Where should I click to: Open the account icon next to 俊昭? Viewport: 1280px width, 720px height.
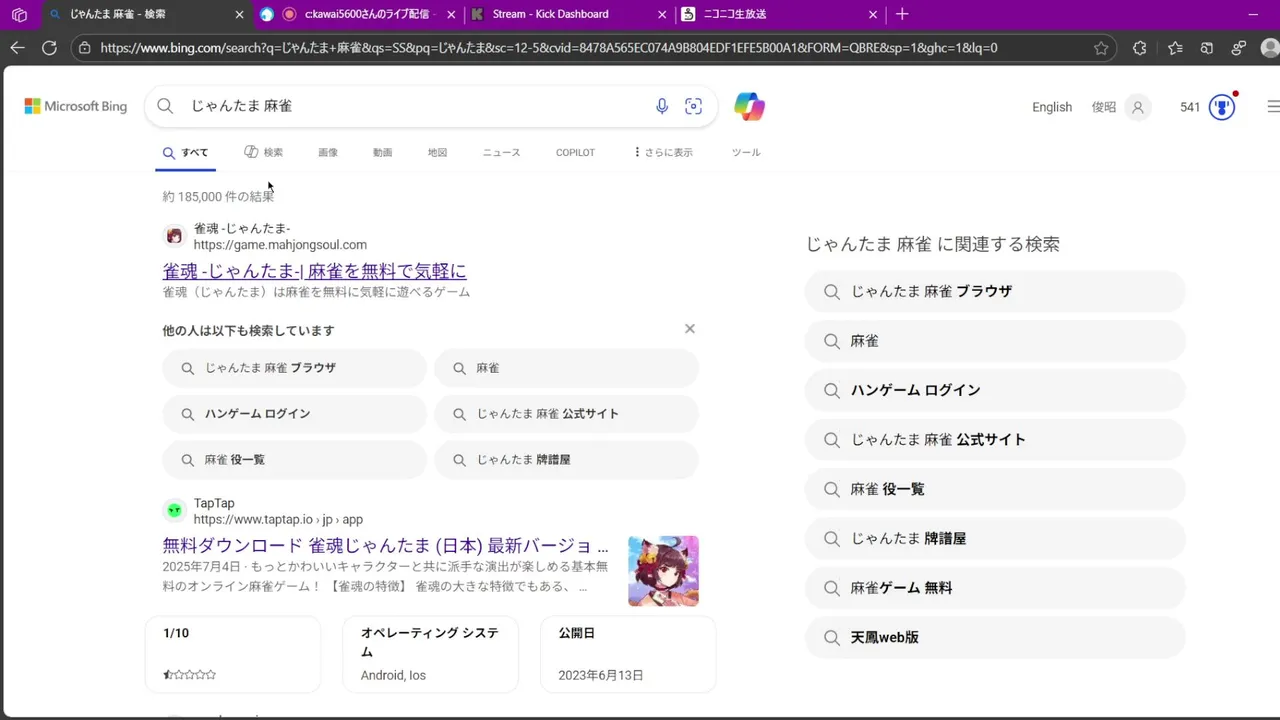coord(1137,107)
